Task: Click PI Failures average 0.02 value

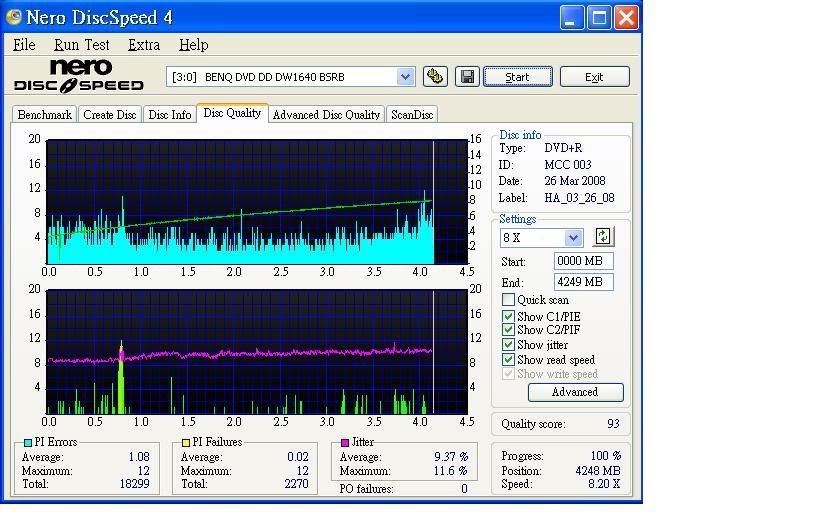Action: (297, 456)
